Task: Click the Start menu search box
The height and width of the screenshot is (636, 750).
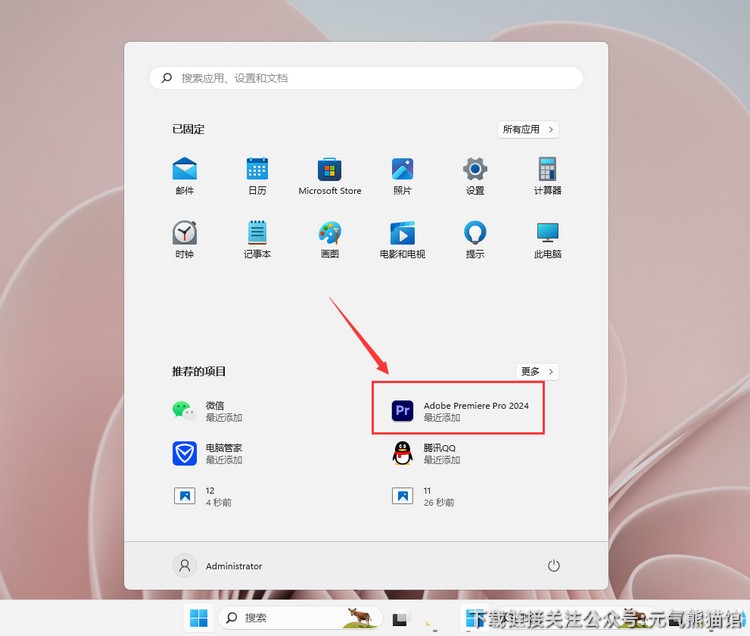Action: (x=366, y=78)
